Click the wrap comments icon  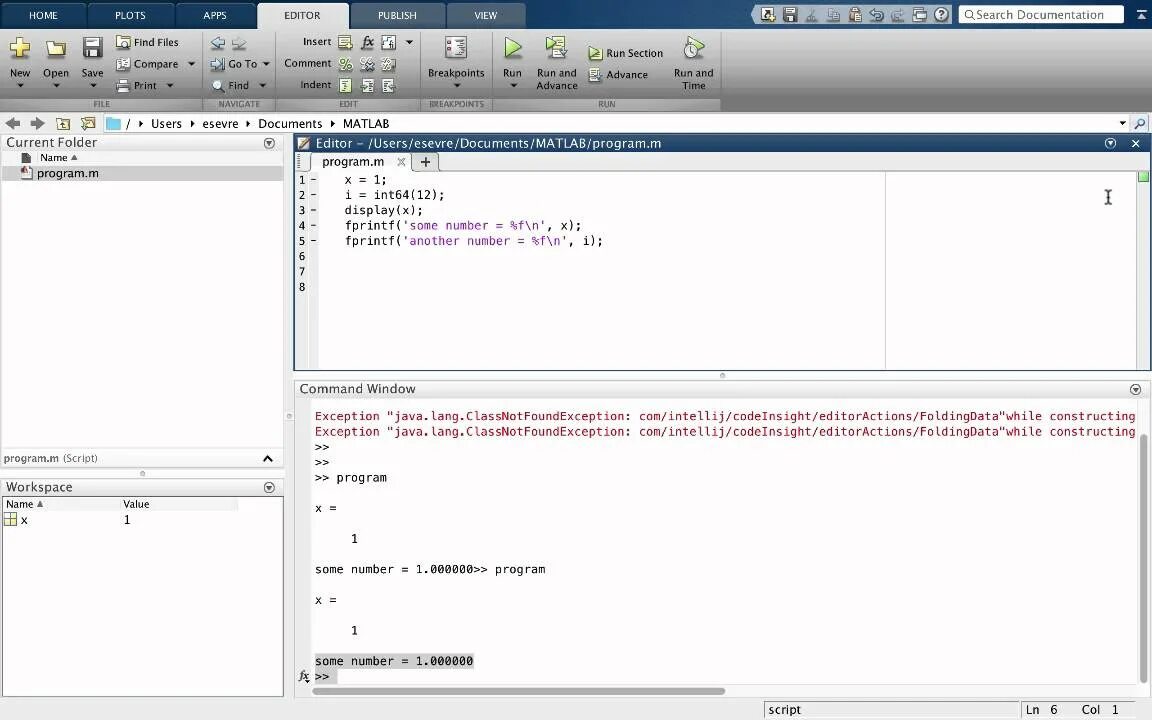pos(389,64)
